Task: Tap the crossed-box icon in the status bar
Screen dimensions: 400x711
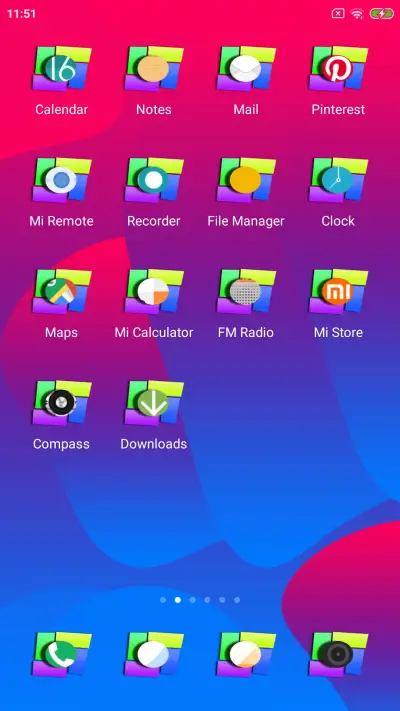Action: [338, 14]
